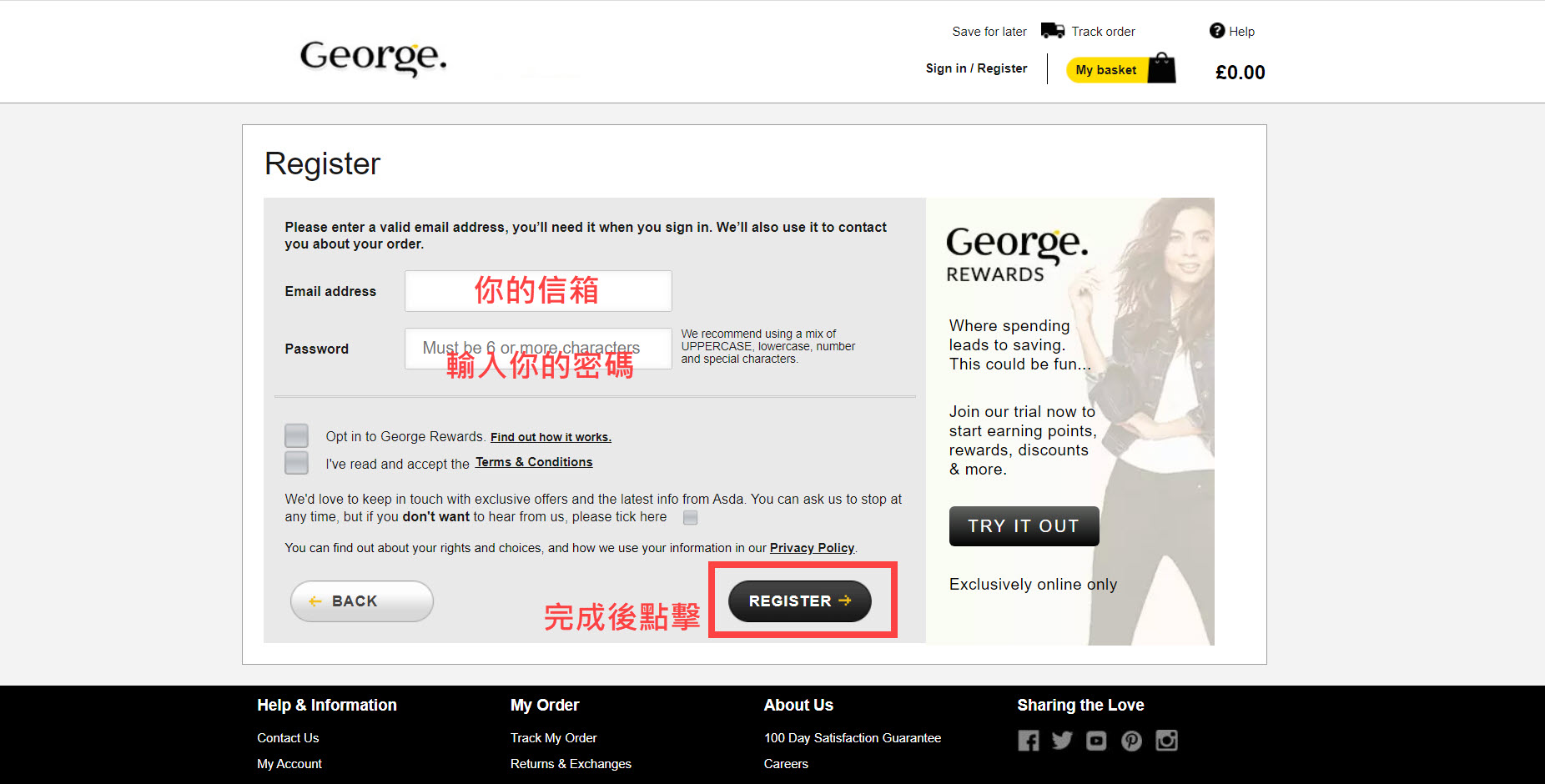Click into the Password input field
1545x784 pixels.
(538, 349)
